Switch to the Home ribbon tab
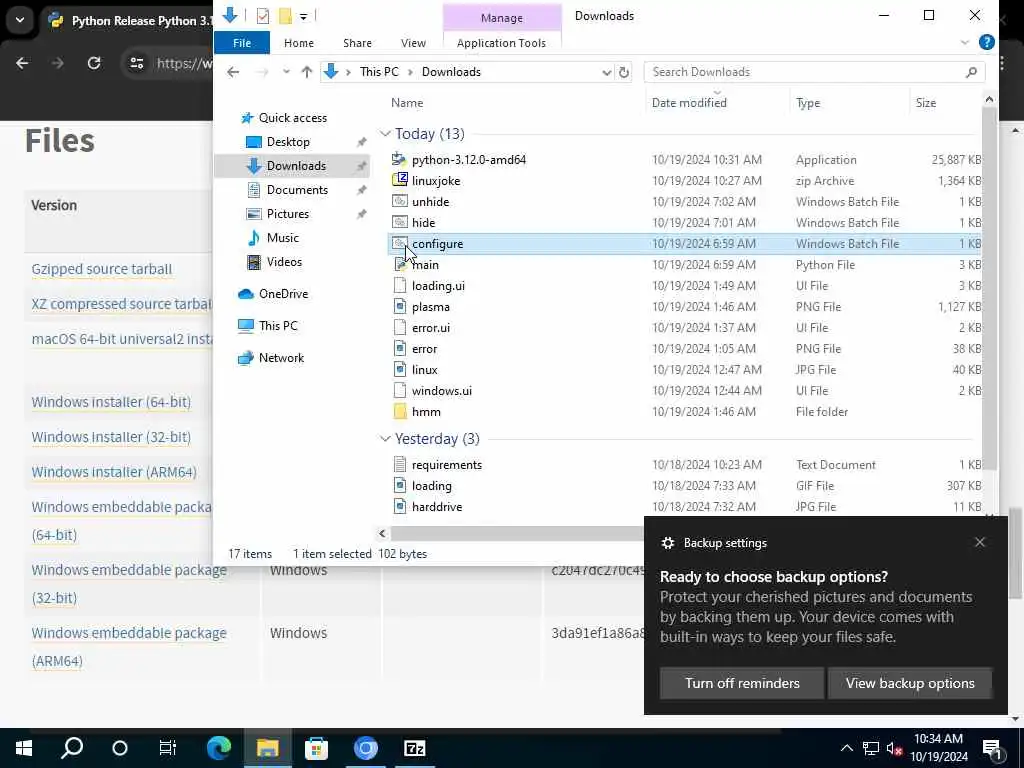The image size is (1024, 768). [298, 43]
